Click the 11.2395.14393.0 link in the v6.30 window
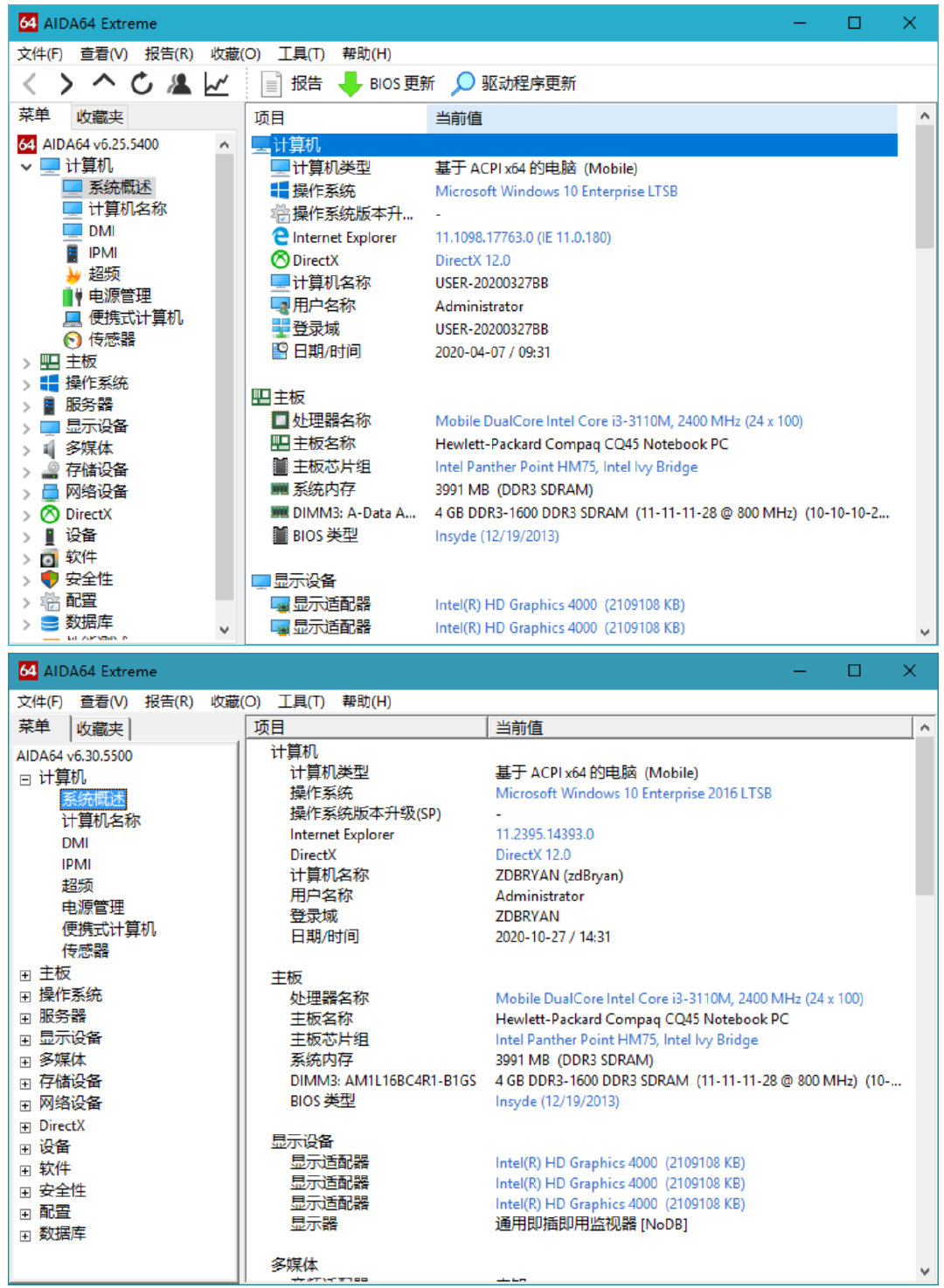This screenshot has width=944, height=1288. (545, 834)
